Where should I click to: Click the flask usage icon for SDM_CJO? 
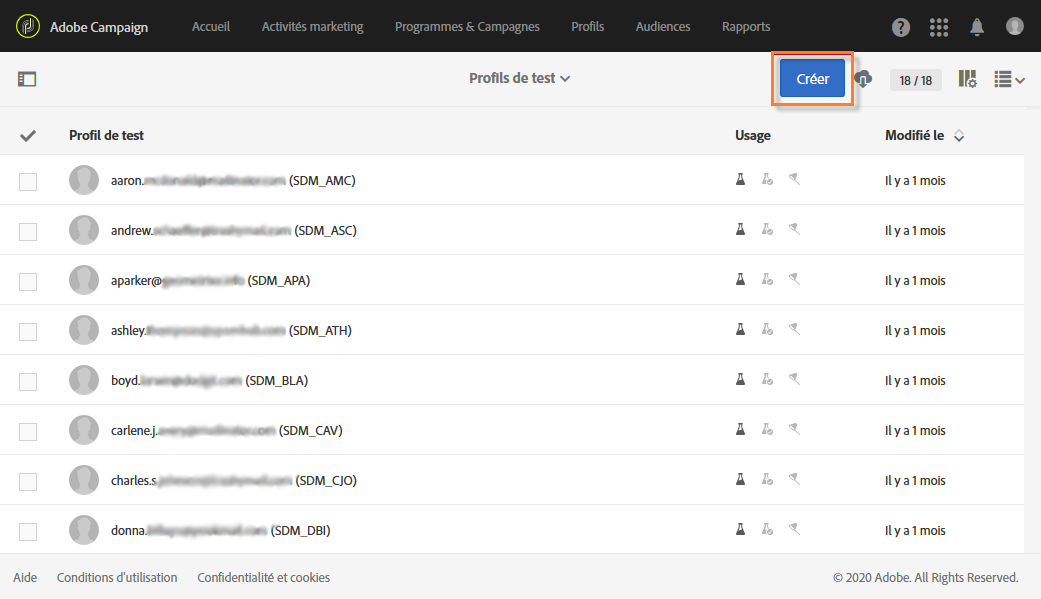click(x=740, y=479)
